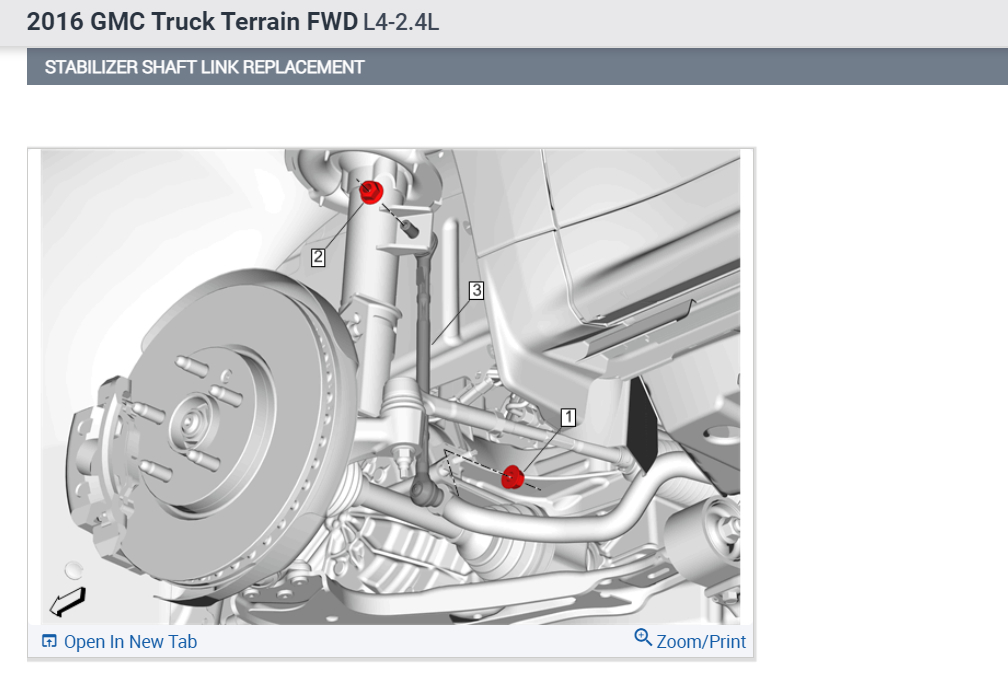Select callout label 3 in the diagram
This screenshot has height=676, width=1008.
(x=476, y=290)
